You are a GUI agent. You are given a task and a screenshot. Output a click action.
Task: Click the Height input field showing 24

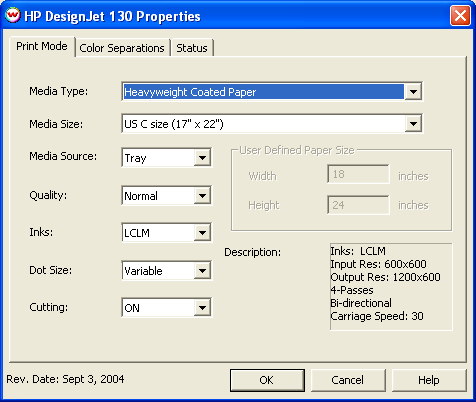point(358,205)
